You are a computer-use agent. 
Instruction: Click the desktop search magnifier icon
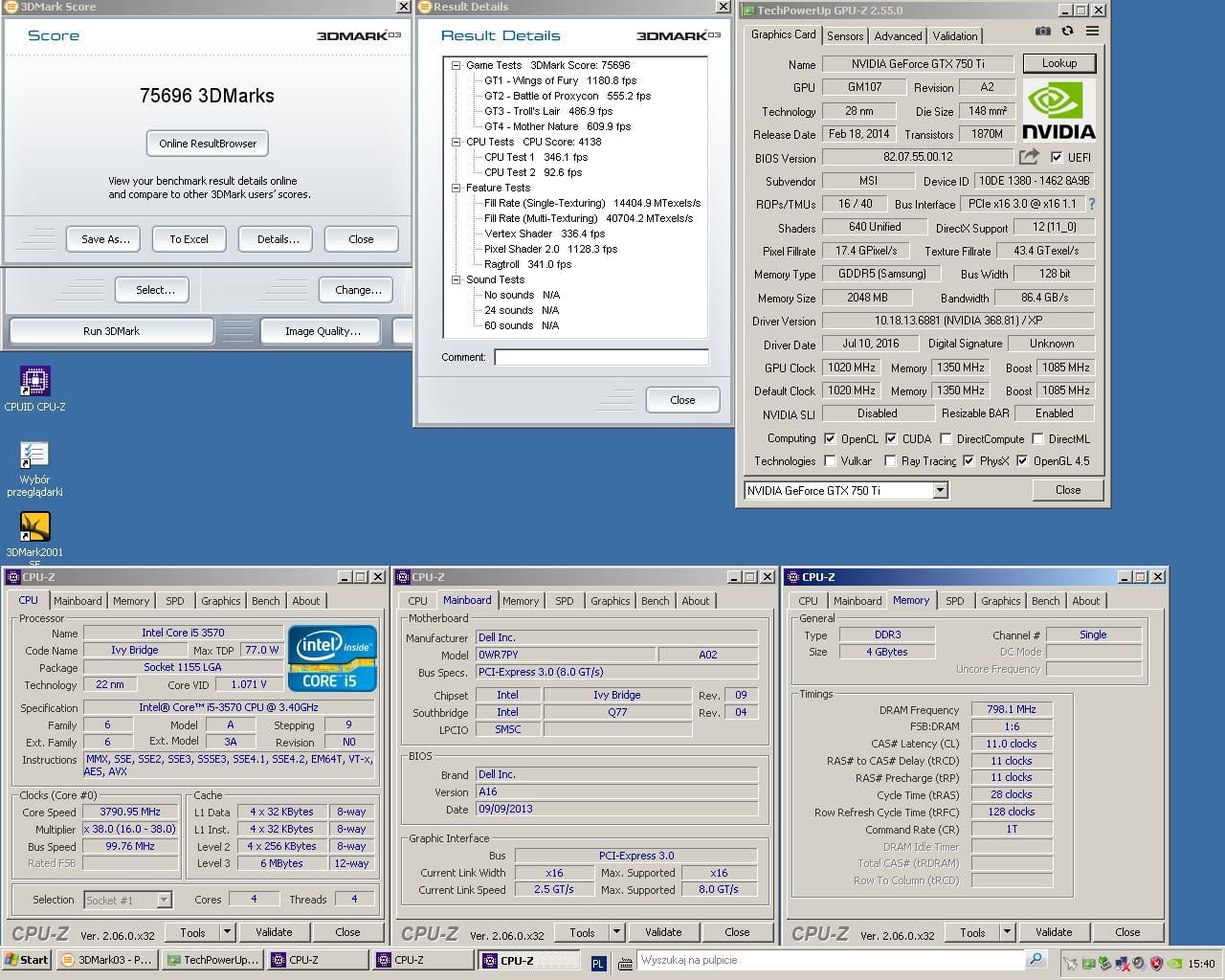coord(1036,960)
